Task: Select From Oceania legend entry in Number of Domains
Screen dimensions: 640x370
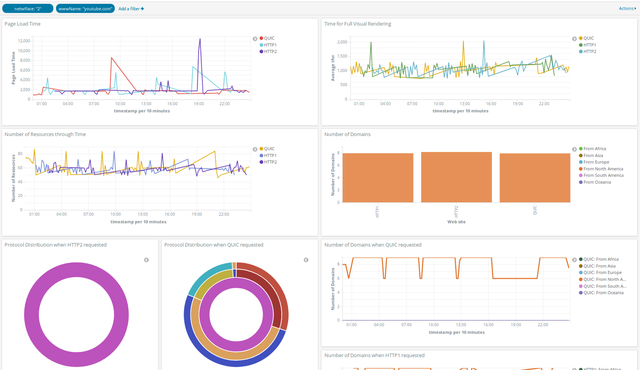Action: point(595,182)
